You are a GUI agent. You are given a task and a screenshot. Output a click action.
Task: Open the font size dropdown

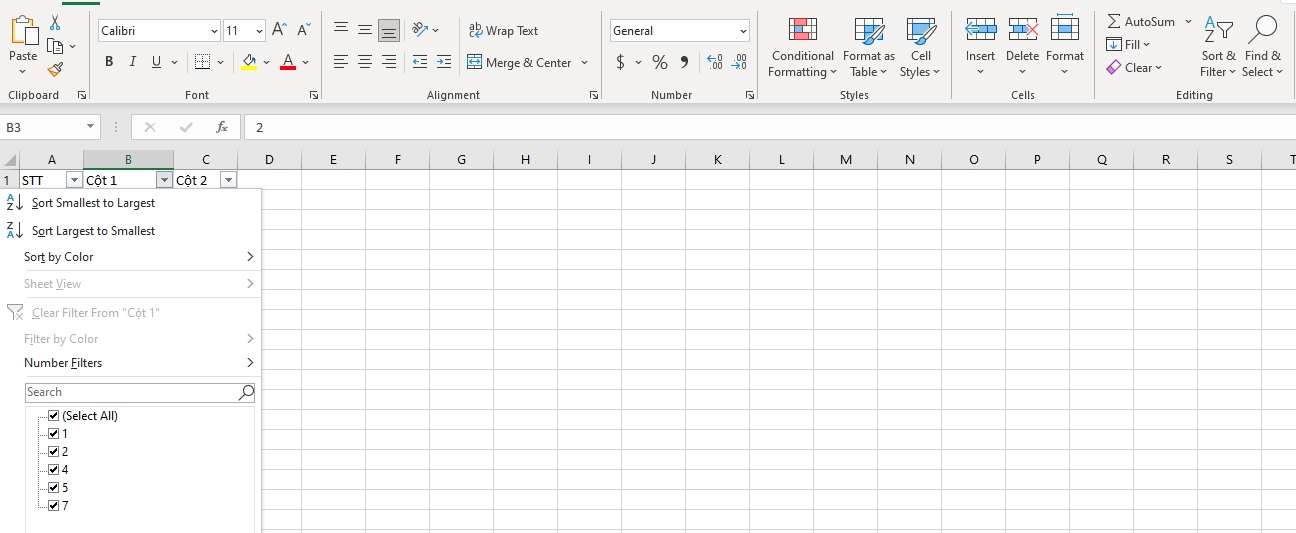[x=260, y=31]
